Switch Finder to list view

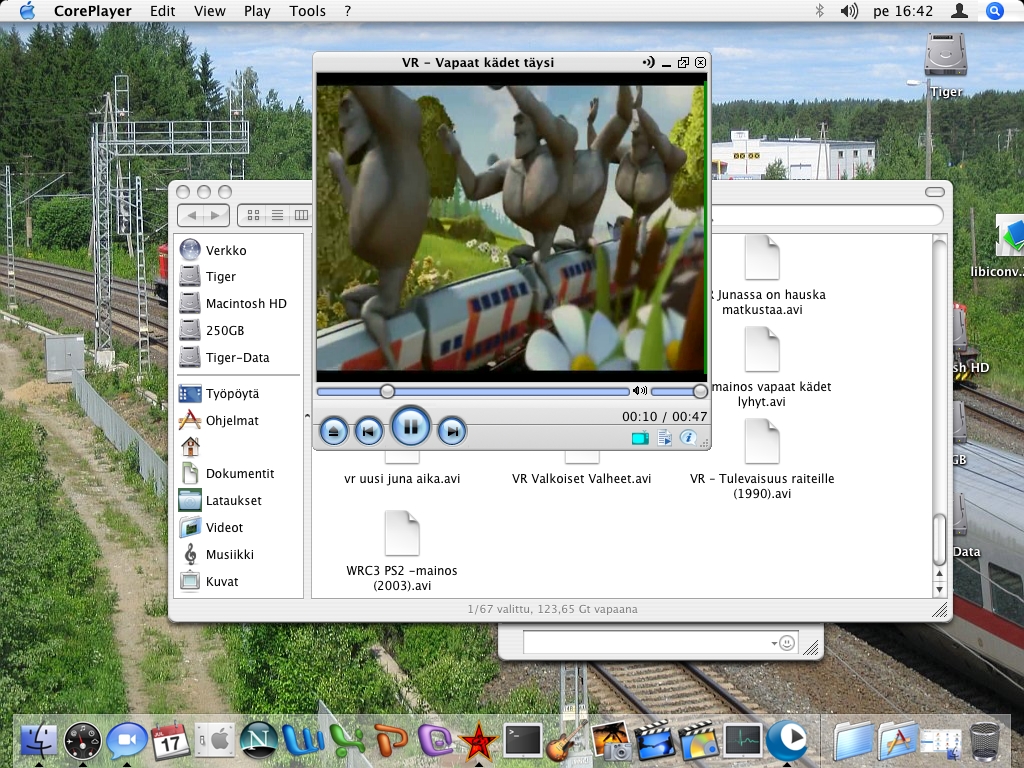tap(277, 215)
